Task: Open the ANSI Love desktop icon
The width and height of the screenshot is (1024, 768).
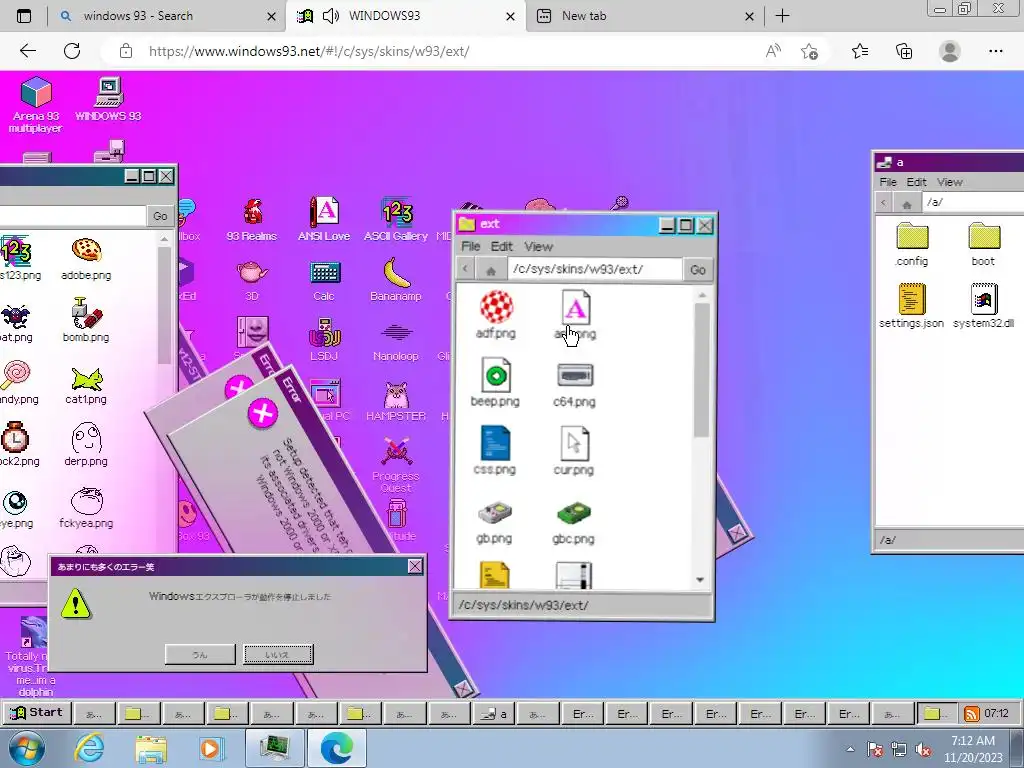Action: 324,219
